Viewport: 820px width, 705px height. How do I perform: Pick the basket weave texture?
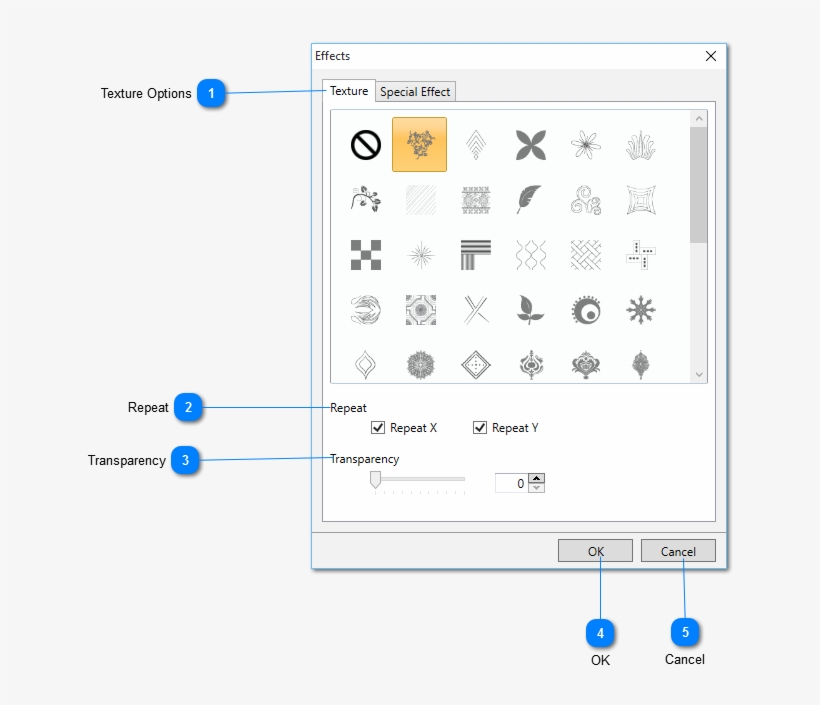[585, 255]
